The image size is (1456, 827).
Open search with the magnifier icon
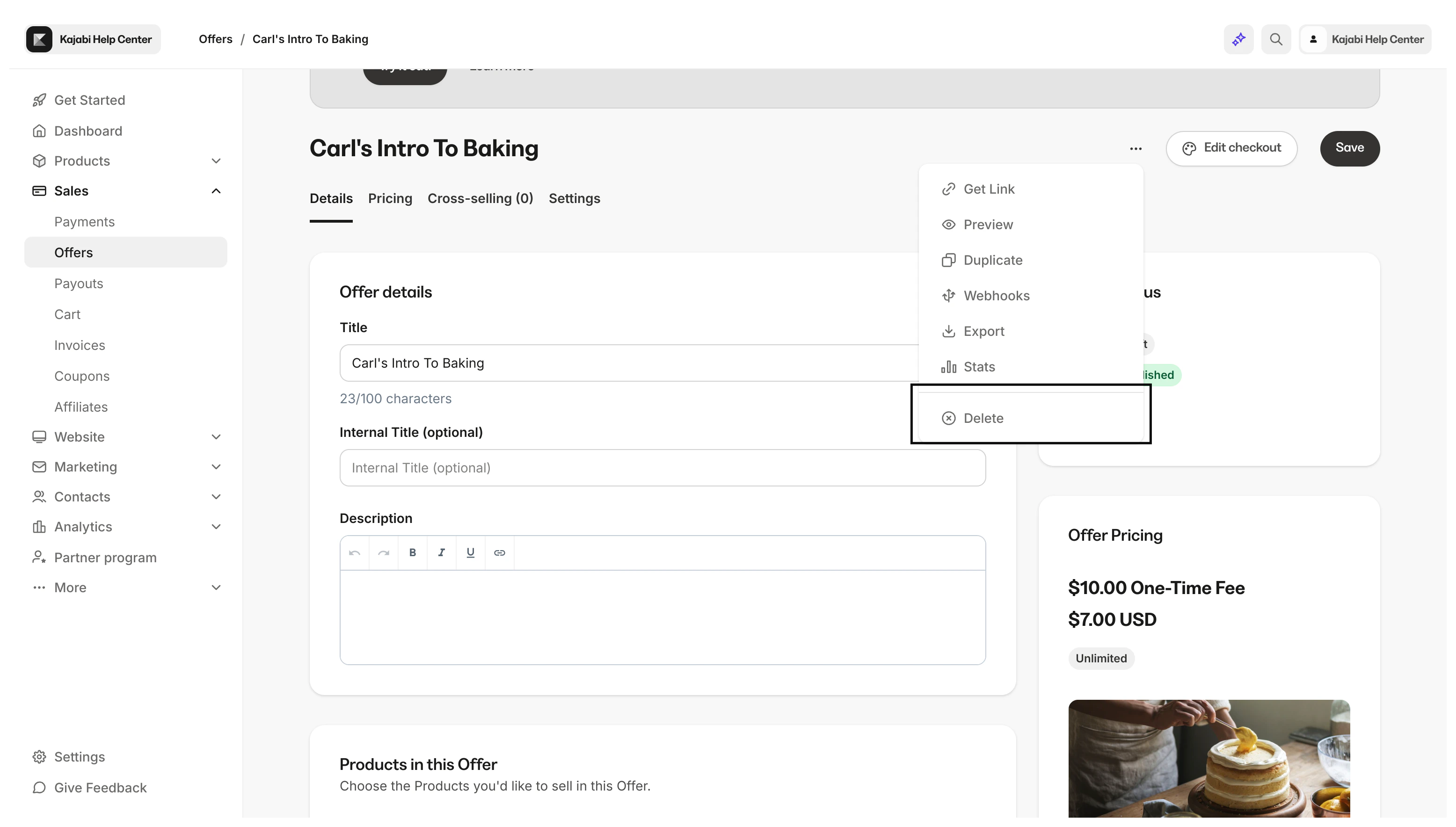click(1276, 39)
